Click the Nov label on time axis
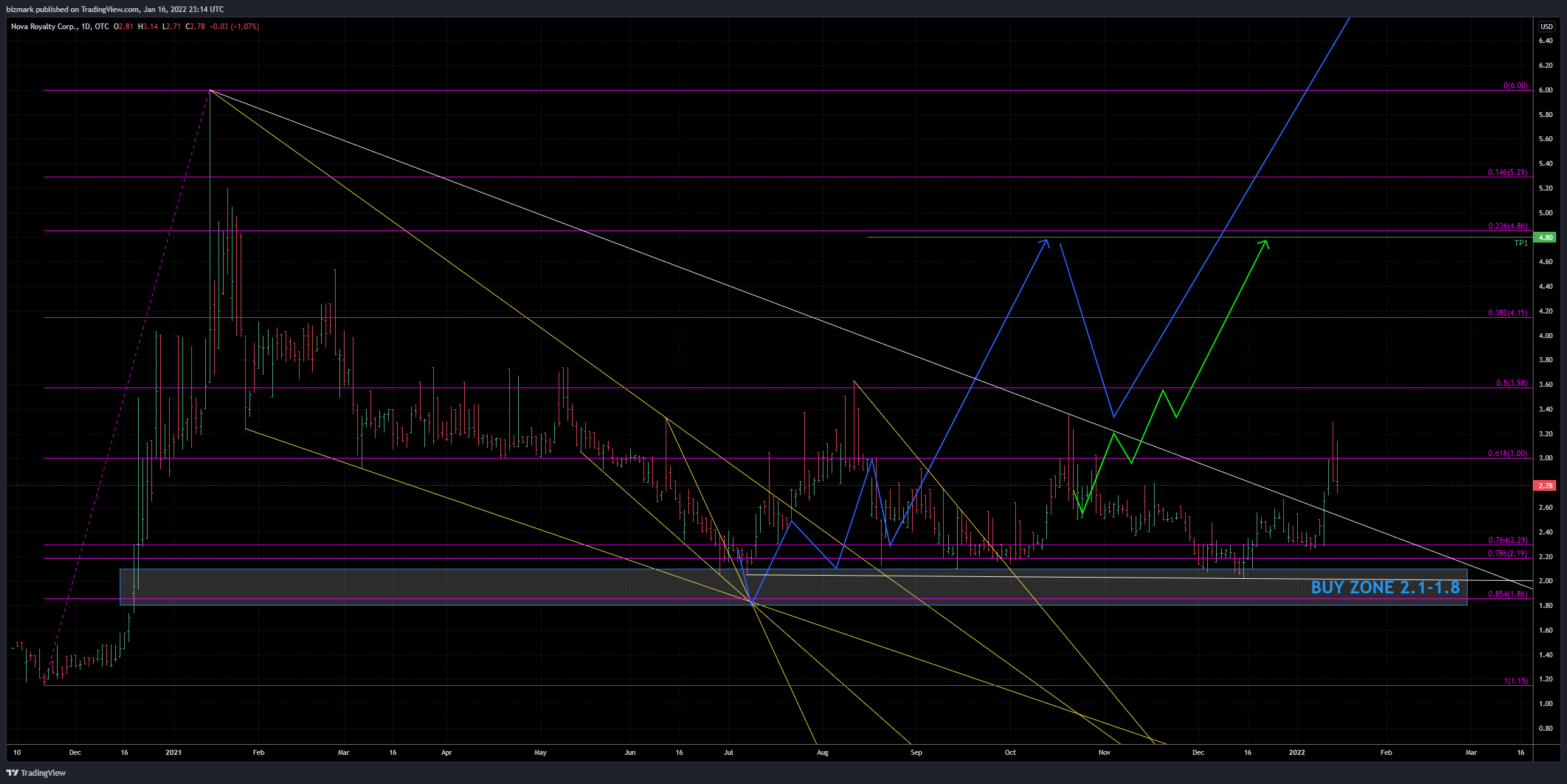Image resolution: width=1567 pixels, height=784 pixels. (x=1104, y=752)
